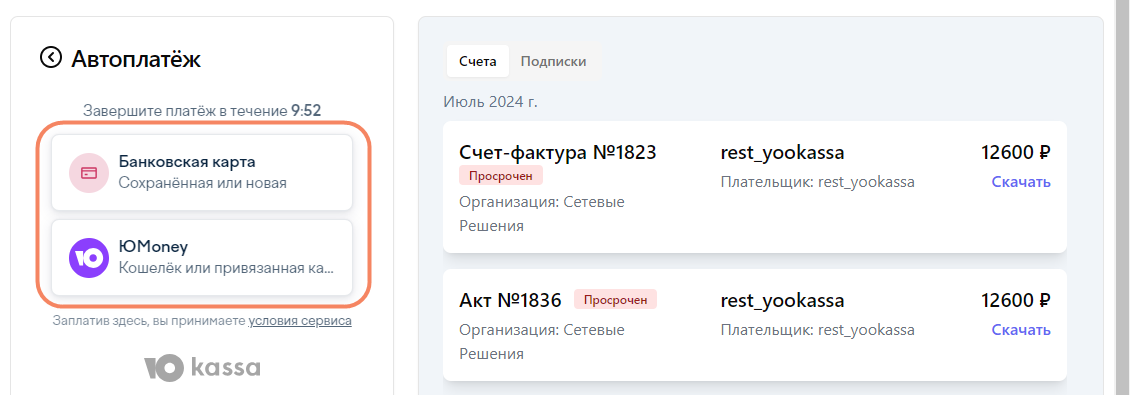Click Плательщик line in Акт 1836 card
The width and height of the screenshot is (1130, 395).
(817, 330)
